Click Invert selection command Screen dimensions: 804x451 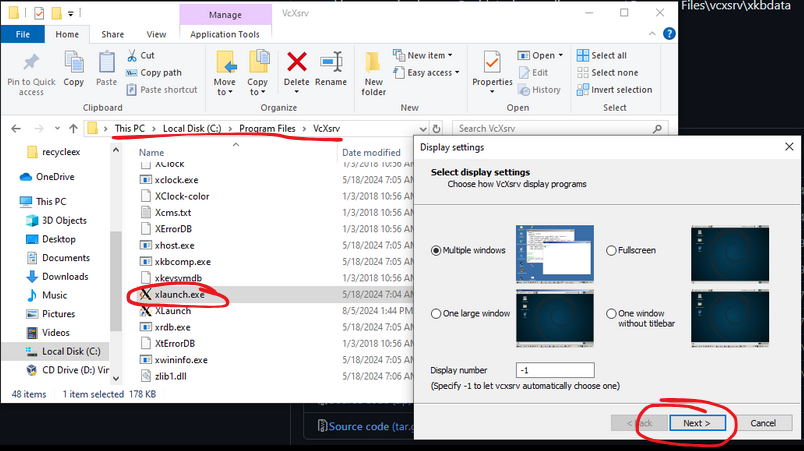tap(614, 90)
